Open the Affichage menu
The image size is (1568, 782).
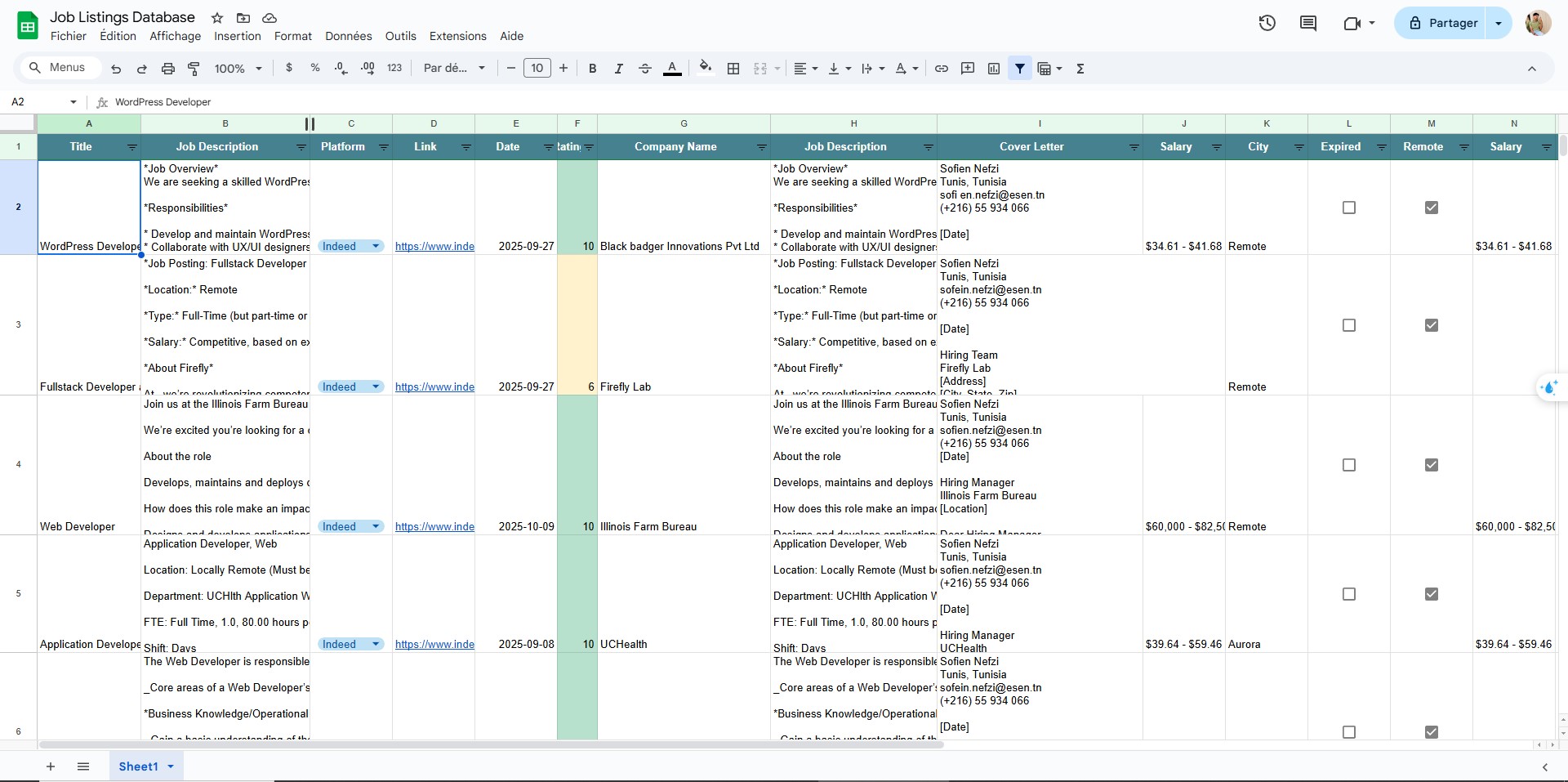coord(175,36)
